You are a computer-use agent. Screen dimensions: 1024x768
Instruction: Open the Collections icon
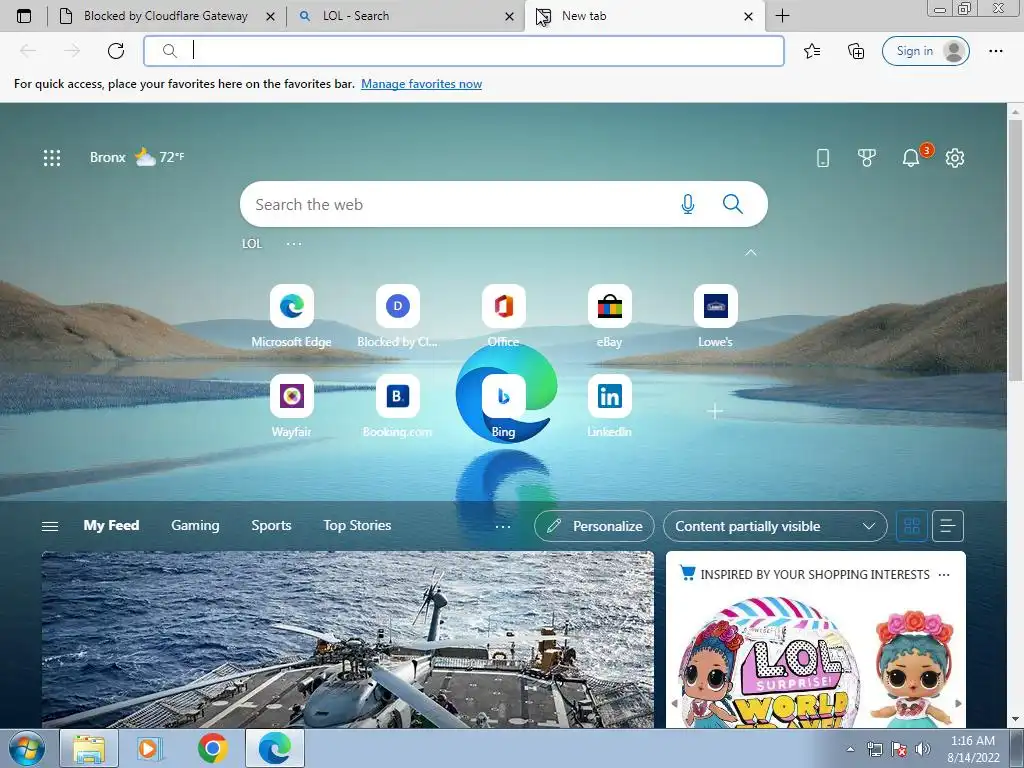[856, 51]
